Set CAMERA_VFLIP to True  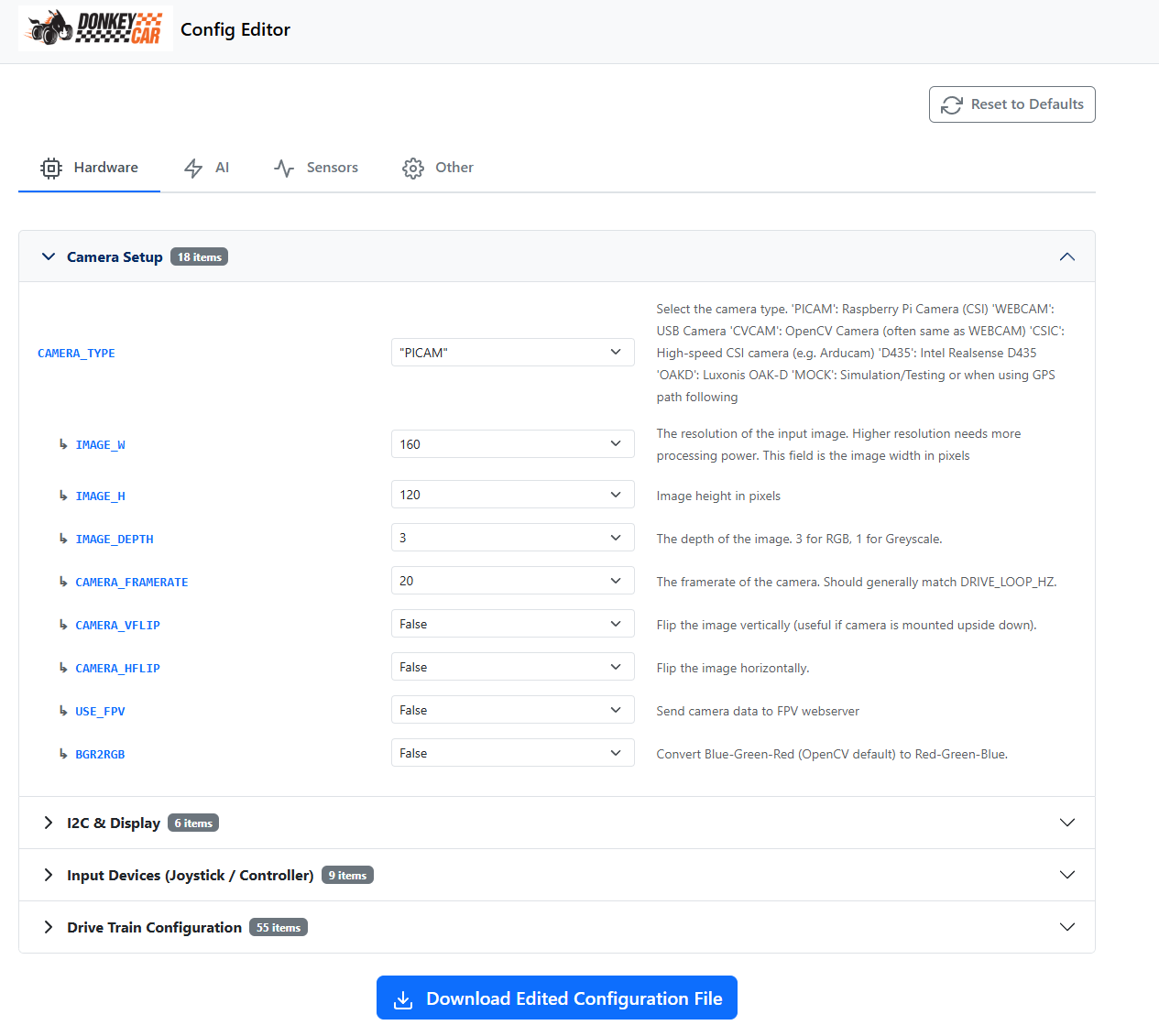512,623
